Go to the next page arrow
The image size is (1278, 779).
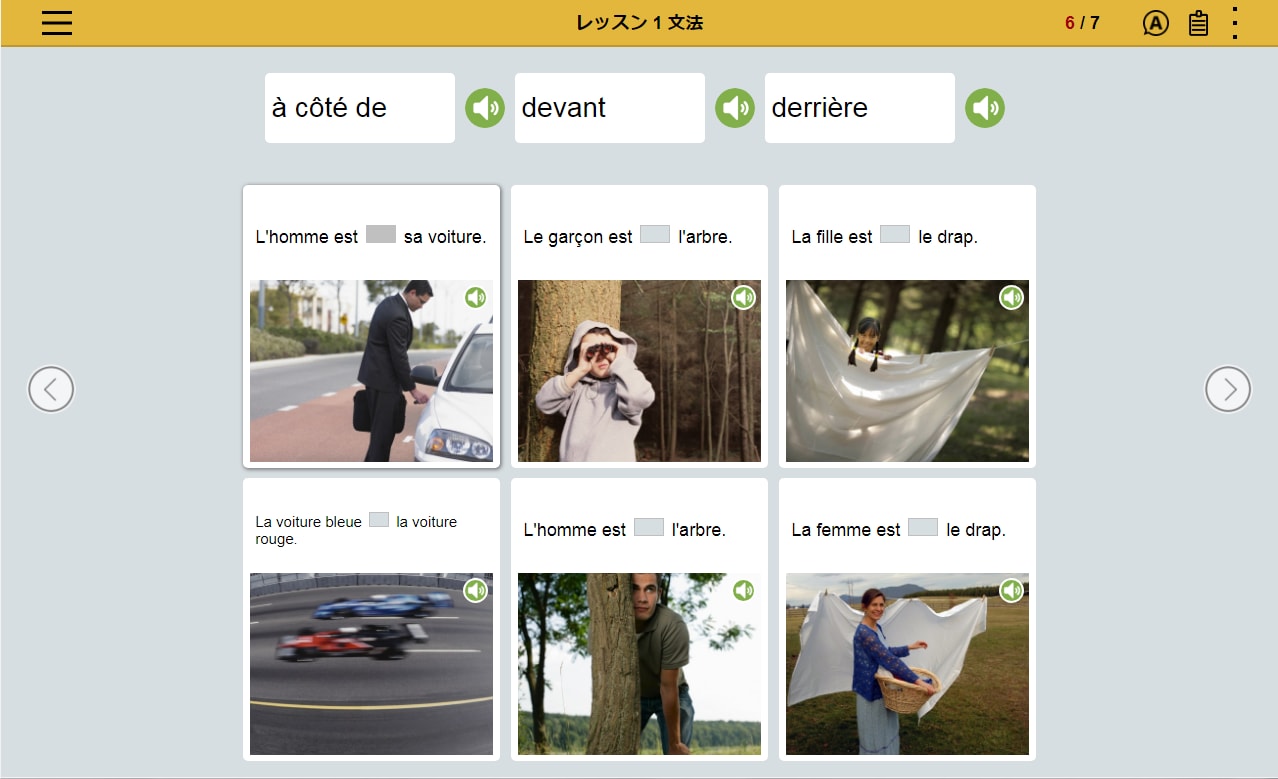click(1228, 389)
